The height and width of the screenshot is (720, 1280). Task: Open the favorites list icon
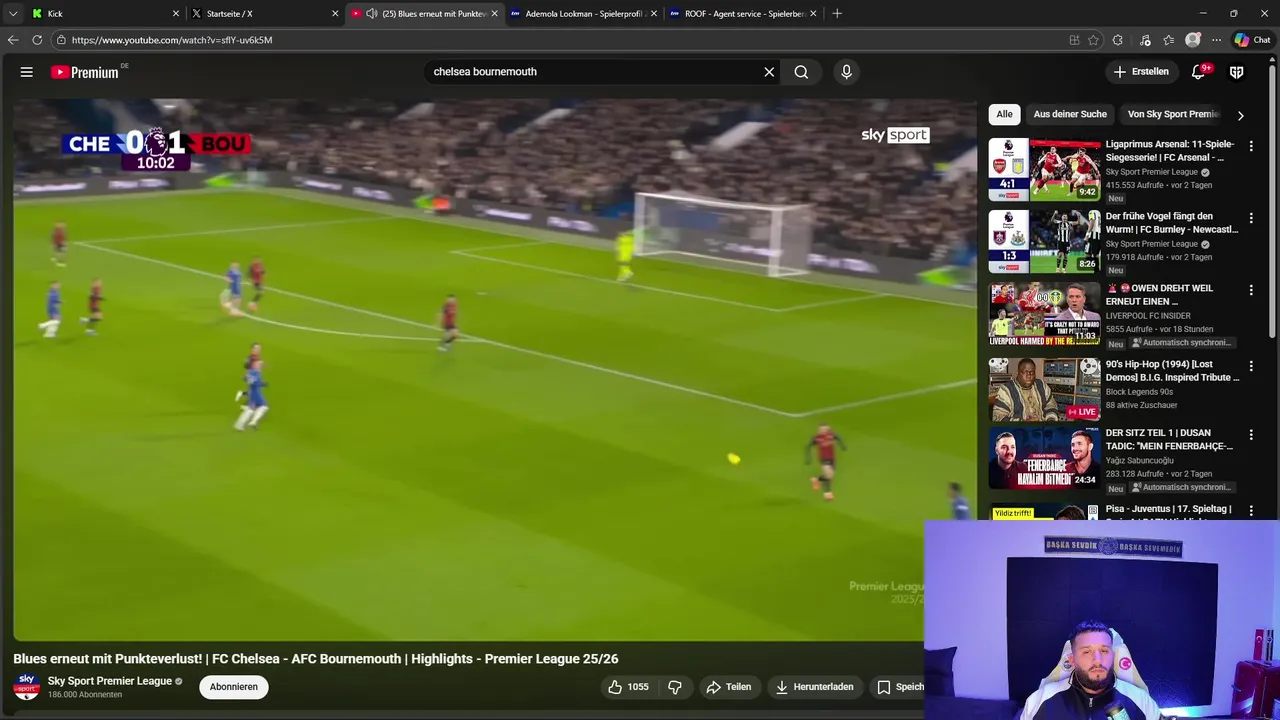click(x=1168, y=40)
